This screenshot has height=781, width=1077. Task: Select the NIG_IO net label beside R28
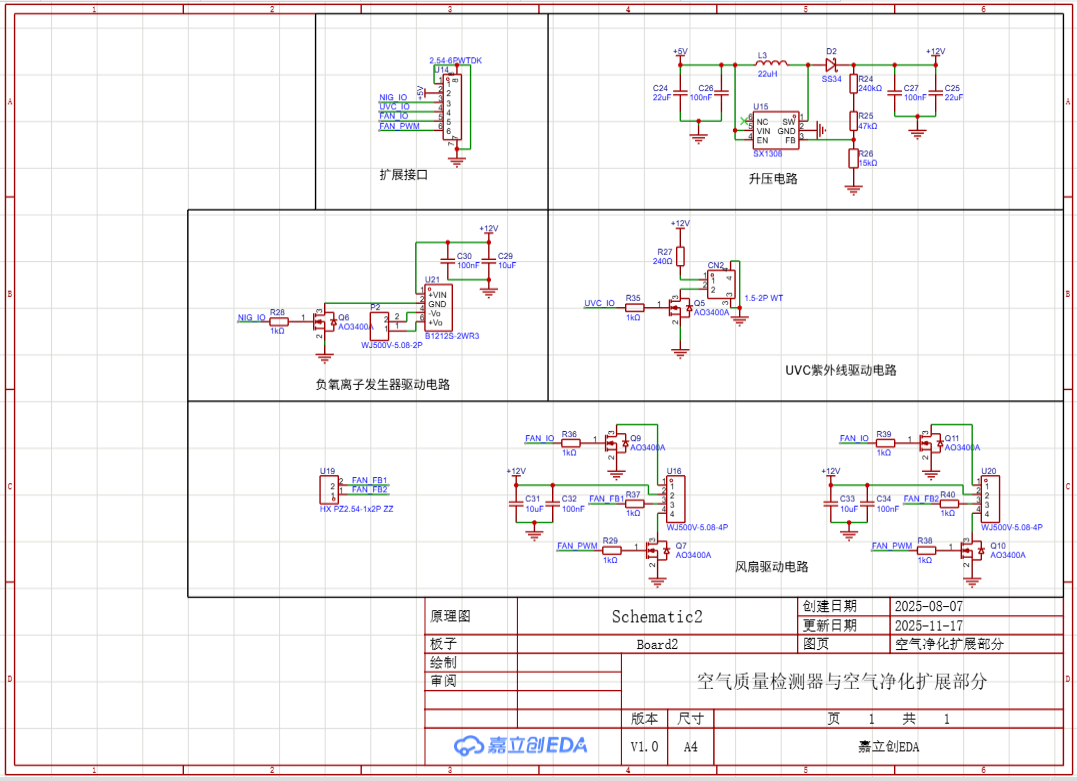[251, 318]
